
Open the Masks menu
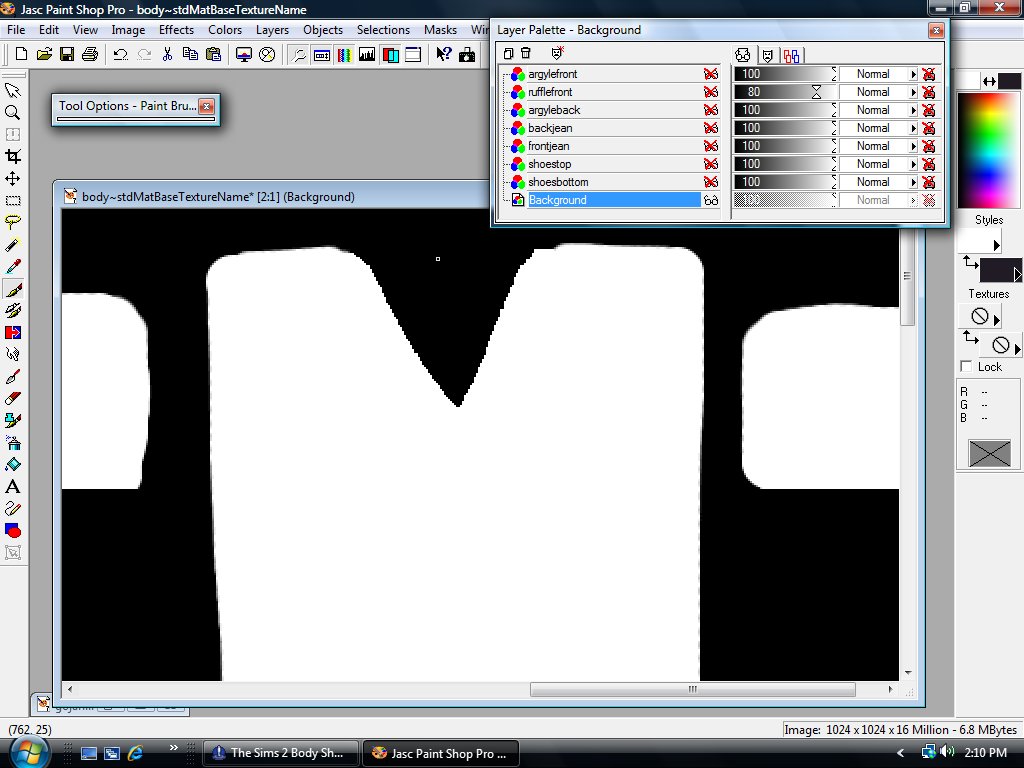[x=440, y=30]
